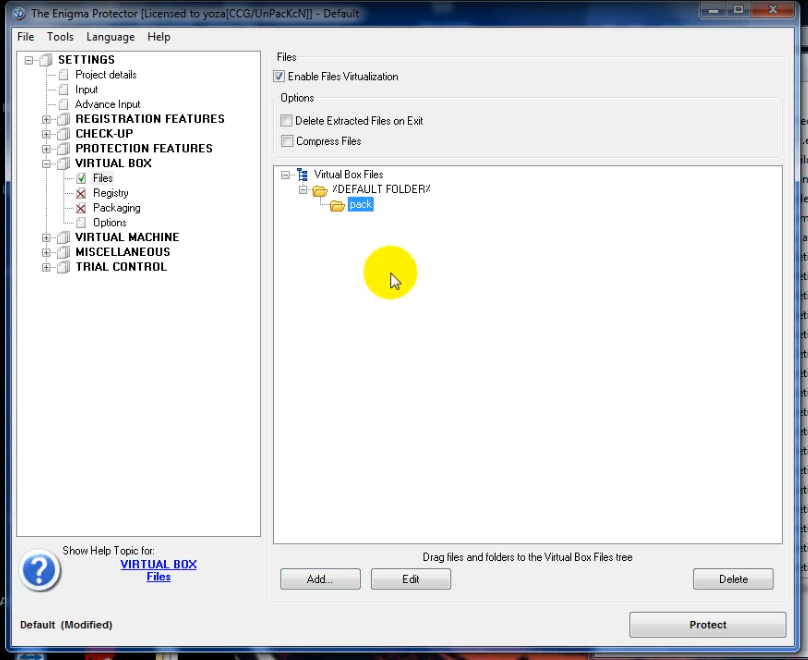Select Registry under VIRTUAL BOX
This screenshot has height=660, width=808.
111,193
